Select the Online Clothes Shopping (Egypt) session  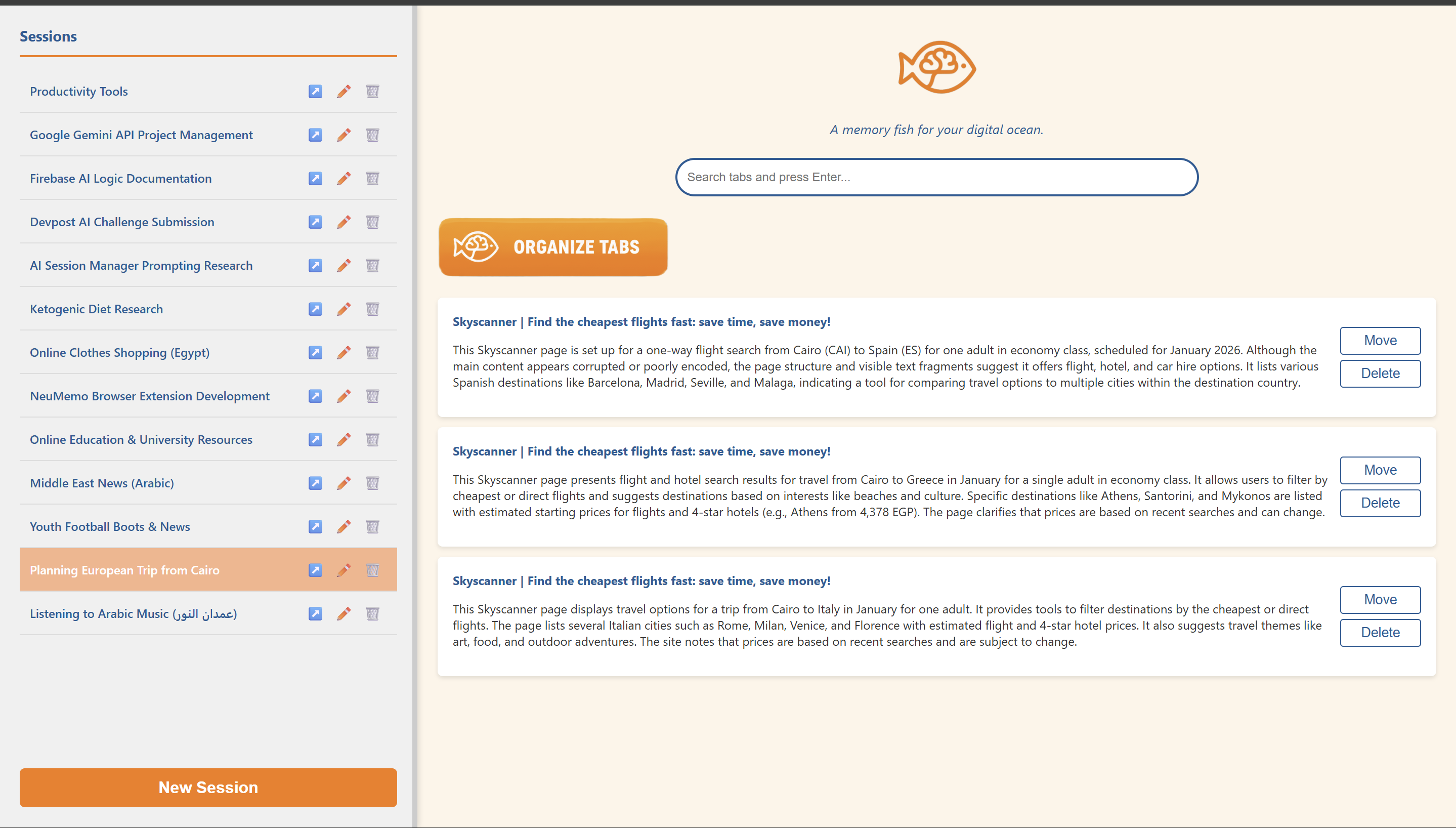click(119, 353)
